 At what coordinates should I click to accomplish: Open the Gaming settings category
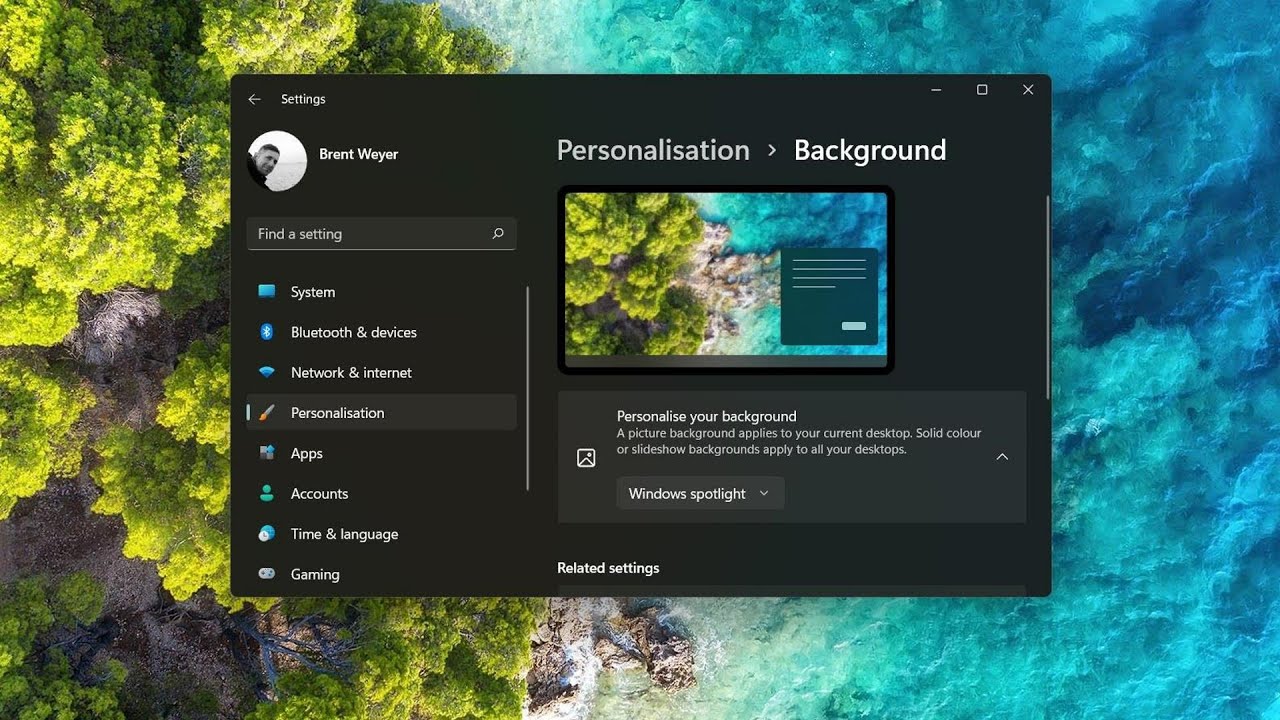381,574
